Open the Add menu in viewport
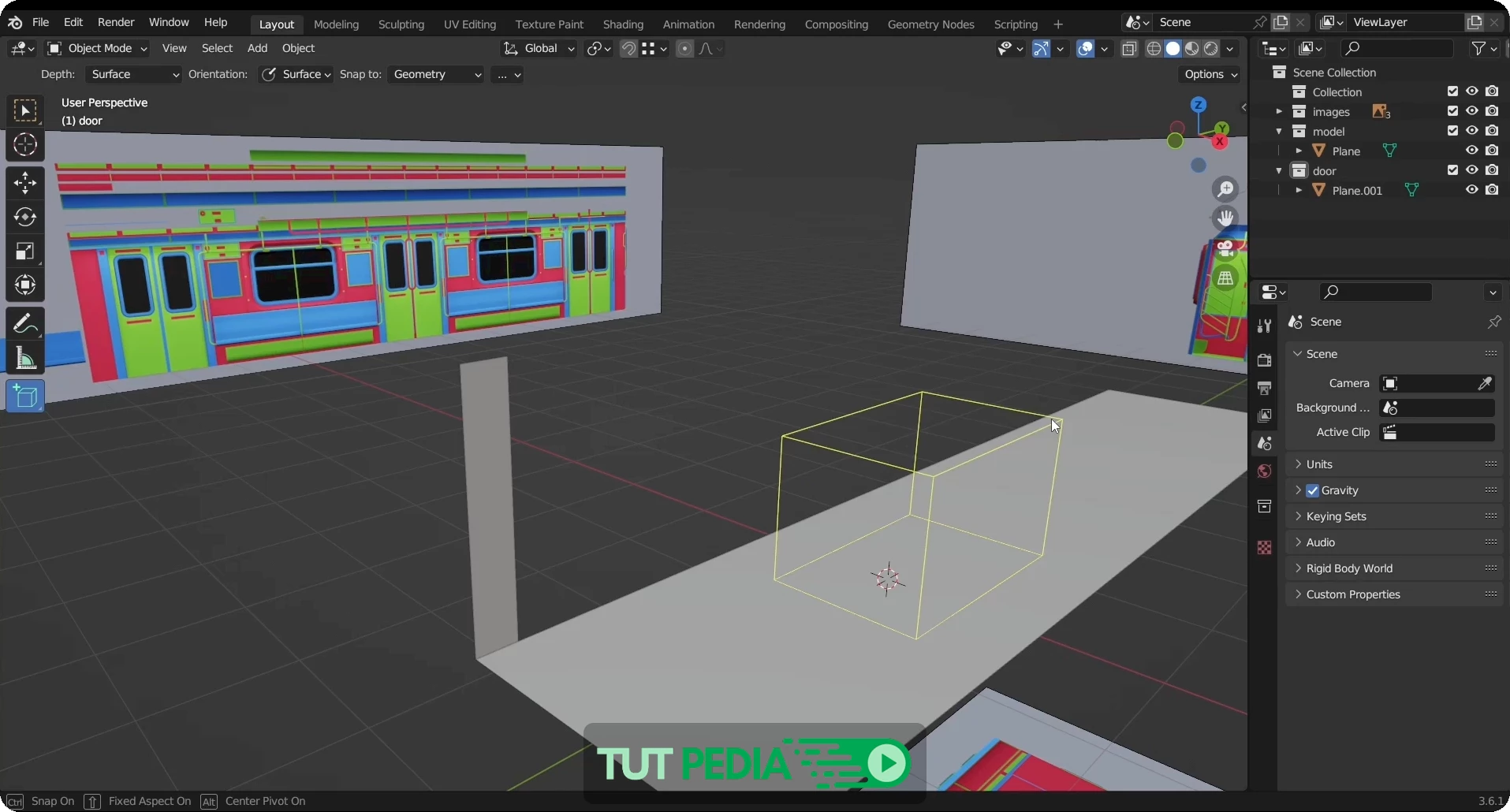Screen dimensions: 1510x812 point(257,49)
